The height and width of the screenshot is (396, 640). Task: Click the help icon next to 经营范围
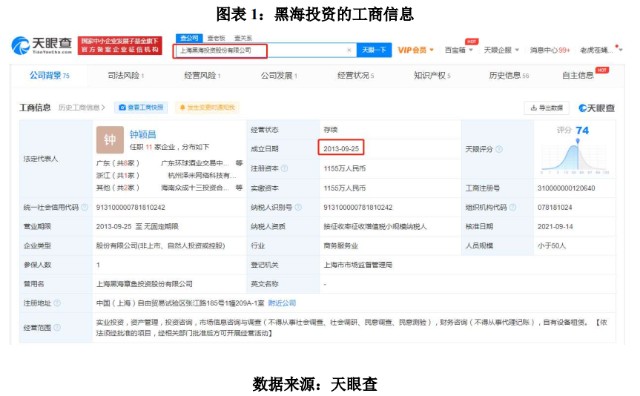point(57,327)
